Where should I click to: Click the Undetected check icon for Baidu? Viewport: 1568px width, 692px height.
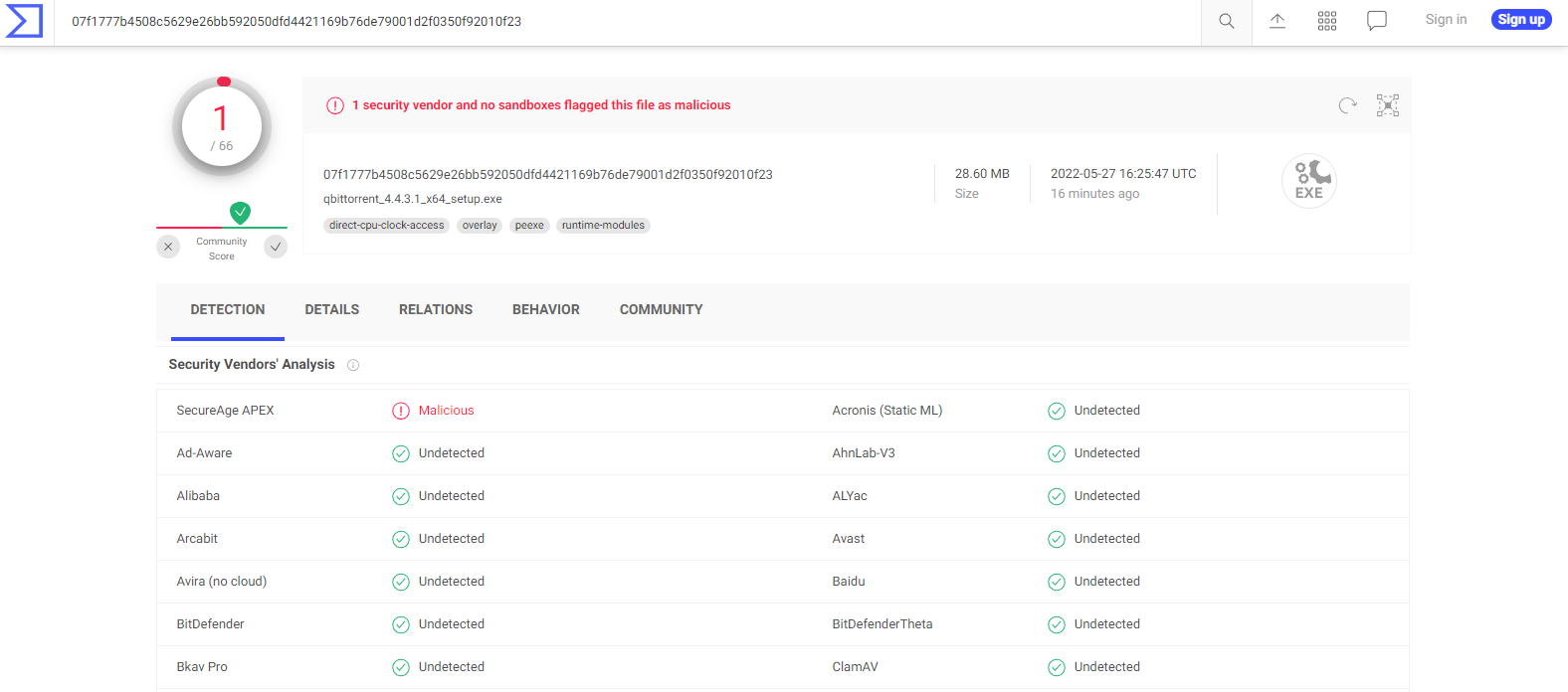[x=1057, y=582]
